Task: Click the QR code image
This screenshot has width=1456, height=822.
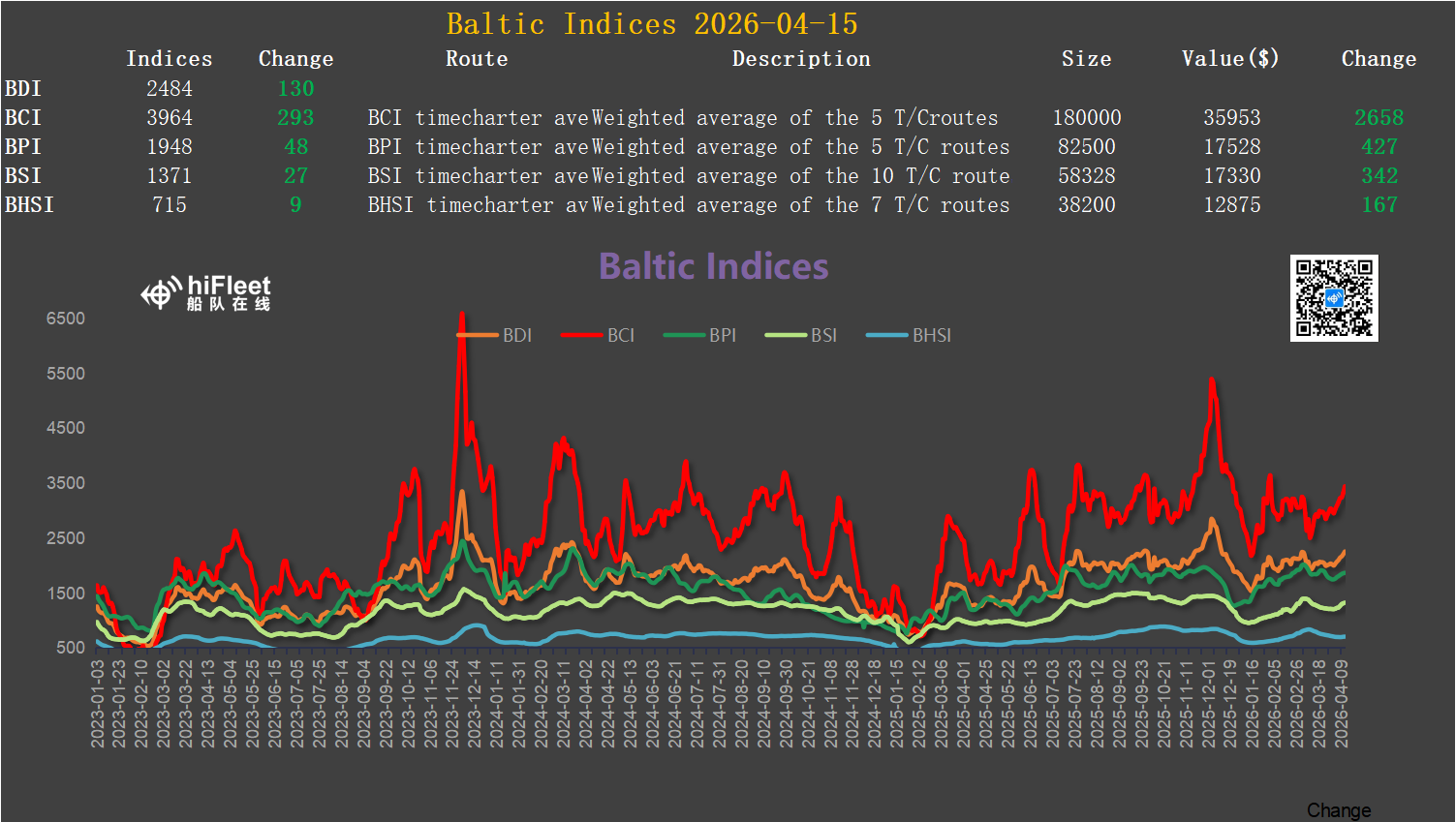Action: coord(1333,298)
